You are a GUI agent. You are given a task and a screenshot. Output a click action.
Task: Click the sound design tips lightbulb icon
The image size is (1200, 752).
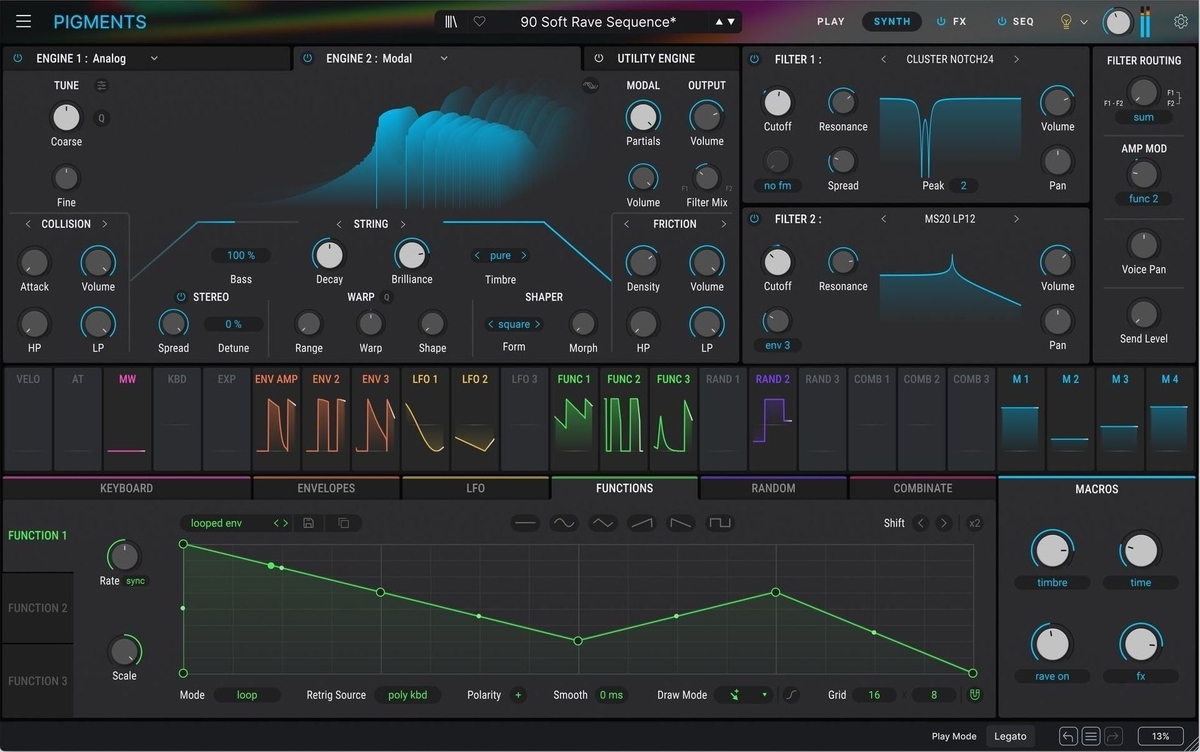(1066, 21)
